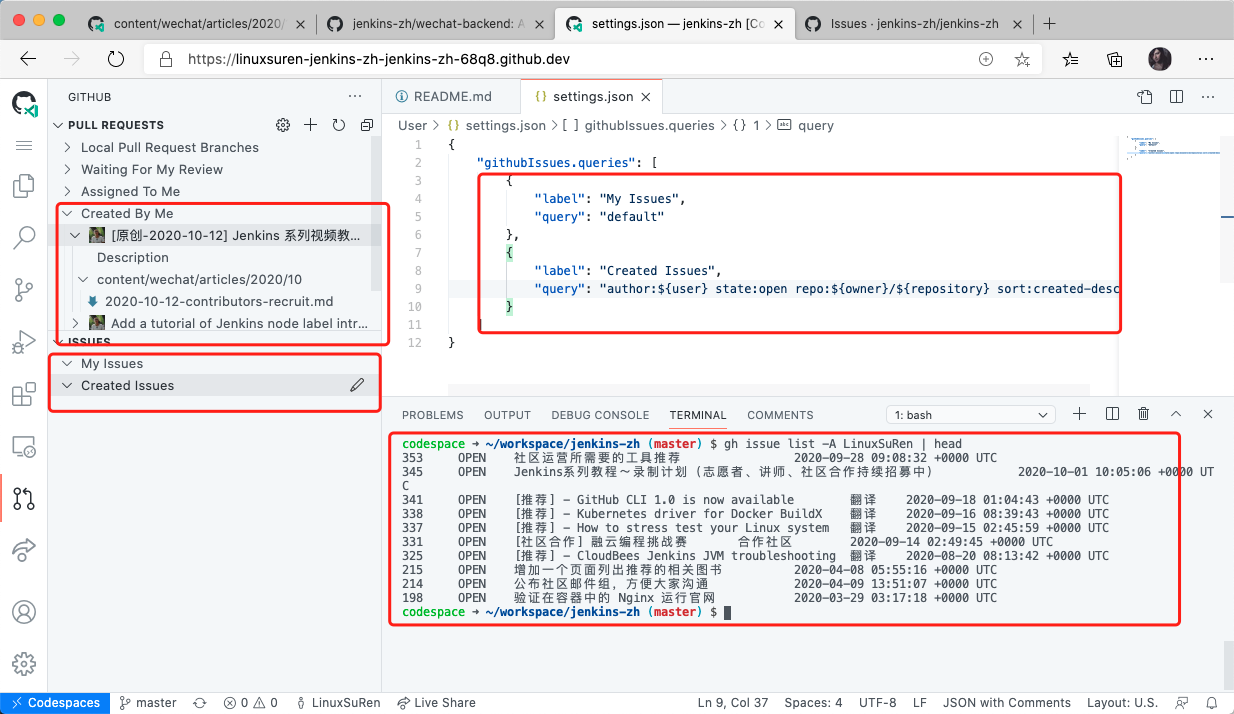Click the Codespaces remote indicator button

pos(55,703)
